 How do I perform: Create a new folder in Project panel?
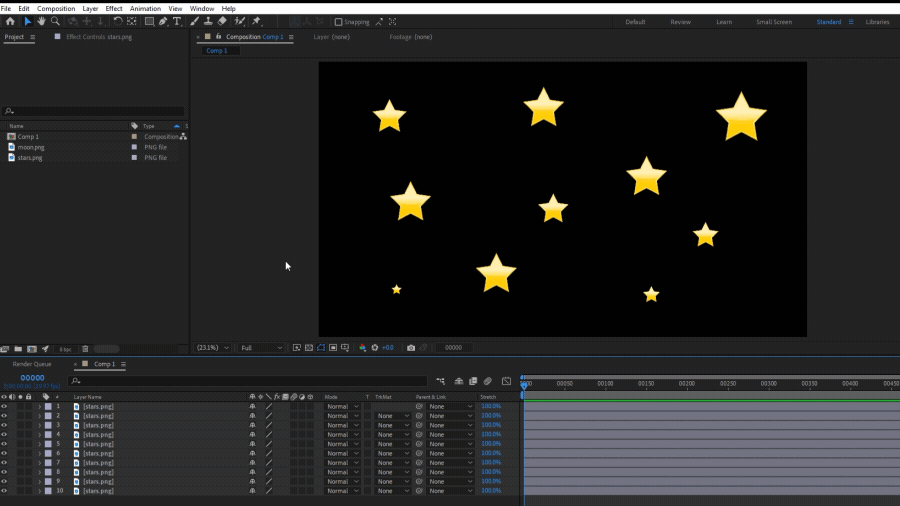click(18, 349)
